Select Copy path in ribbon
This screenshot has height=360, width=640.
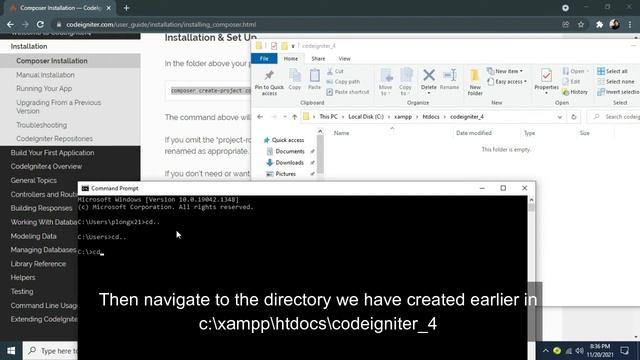point(343,82)
